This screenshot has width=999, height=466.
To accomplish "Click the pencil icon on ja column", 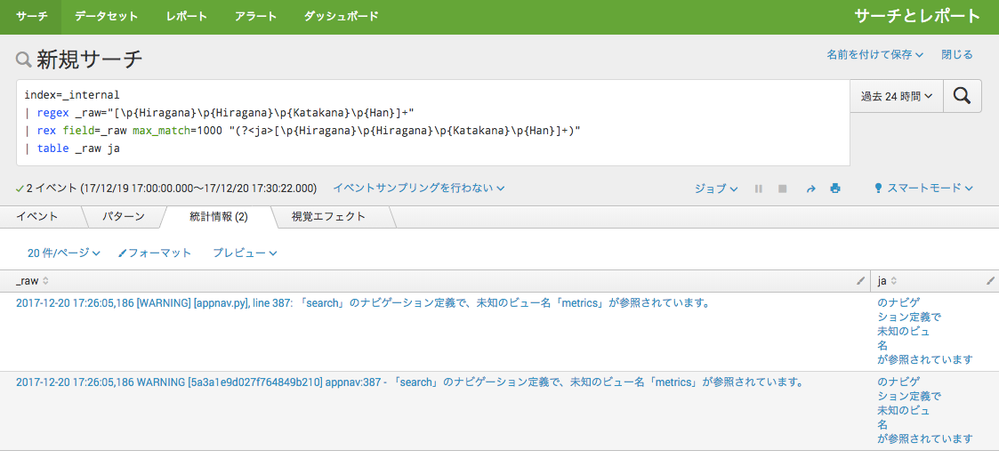I will (x=990, y=281).
